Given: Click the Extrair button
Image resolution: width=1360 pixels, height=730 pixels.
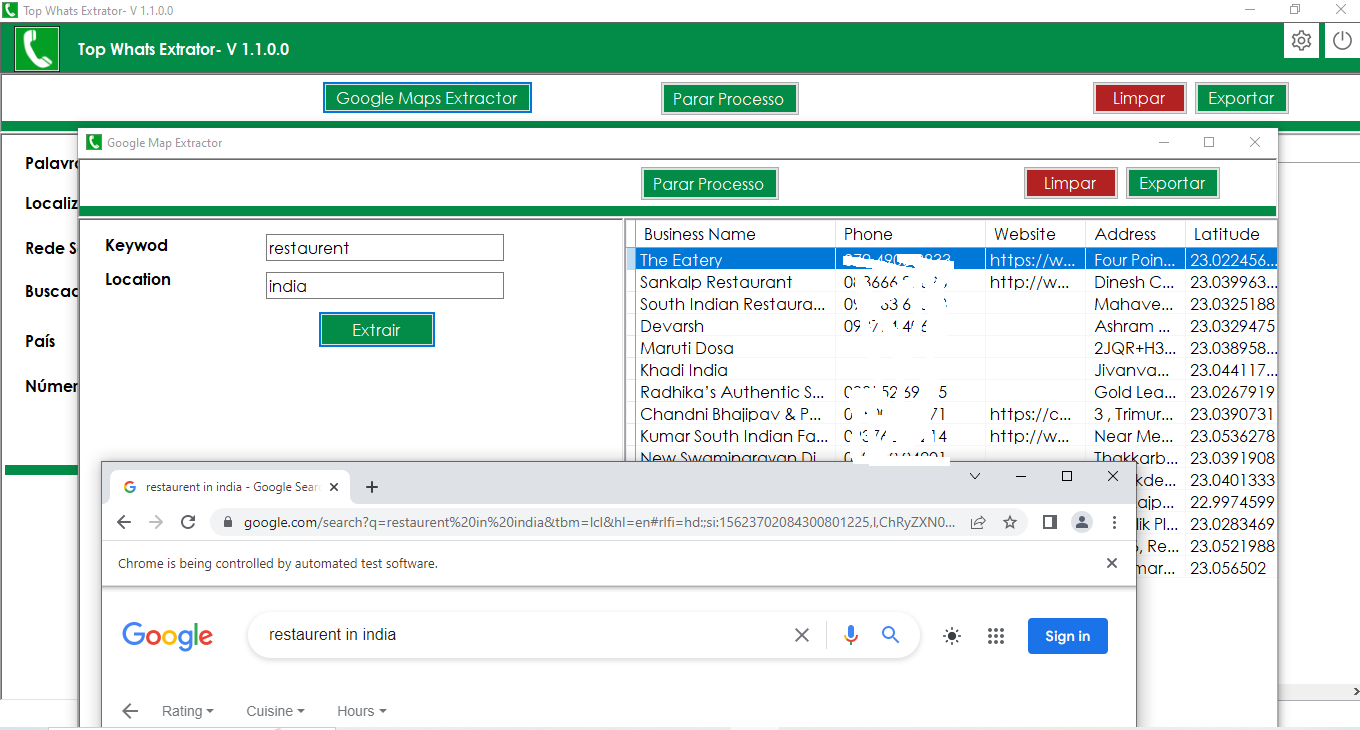Looking at the screenshot, I should 377,330.
